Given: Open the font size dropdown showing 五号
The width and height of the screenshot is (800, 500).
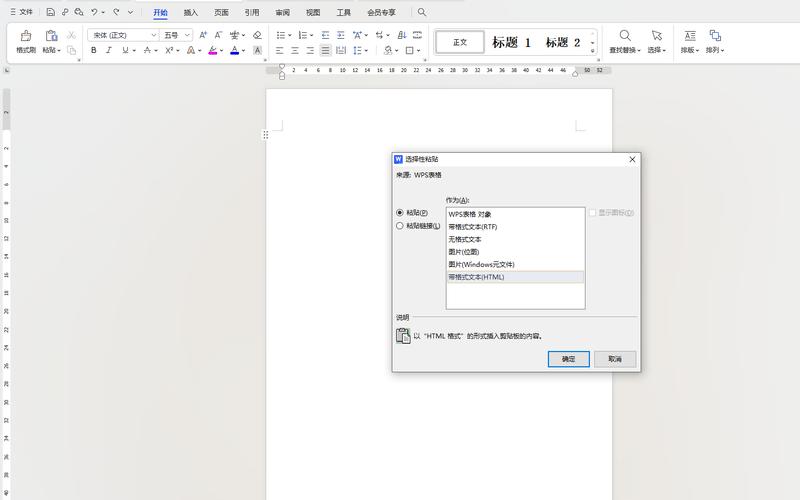Looking at the screenshot, I should point(176,35).
